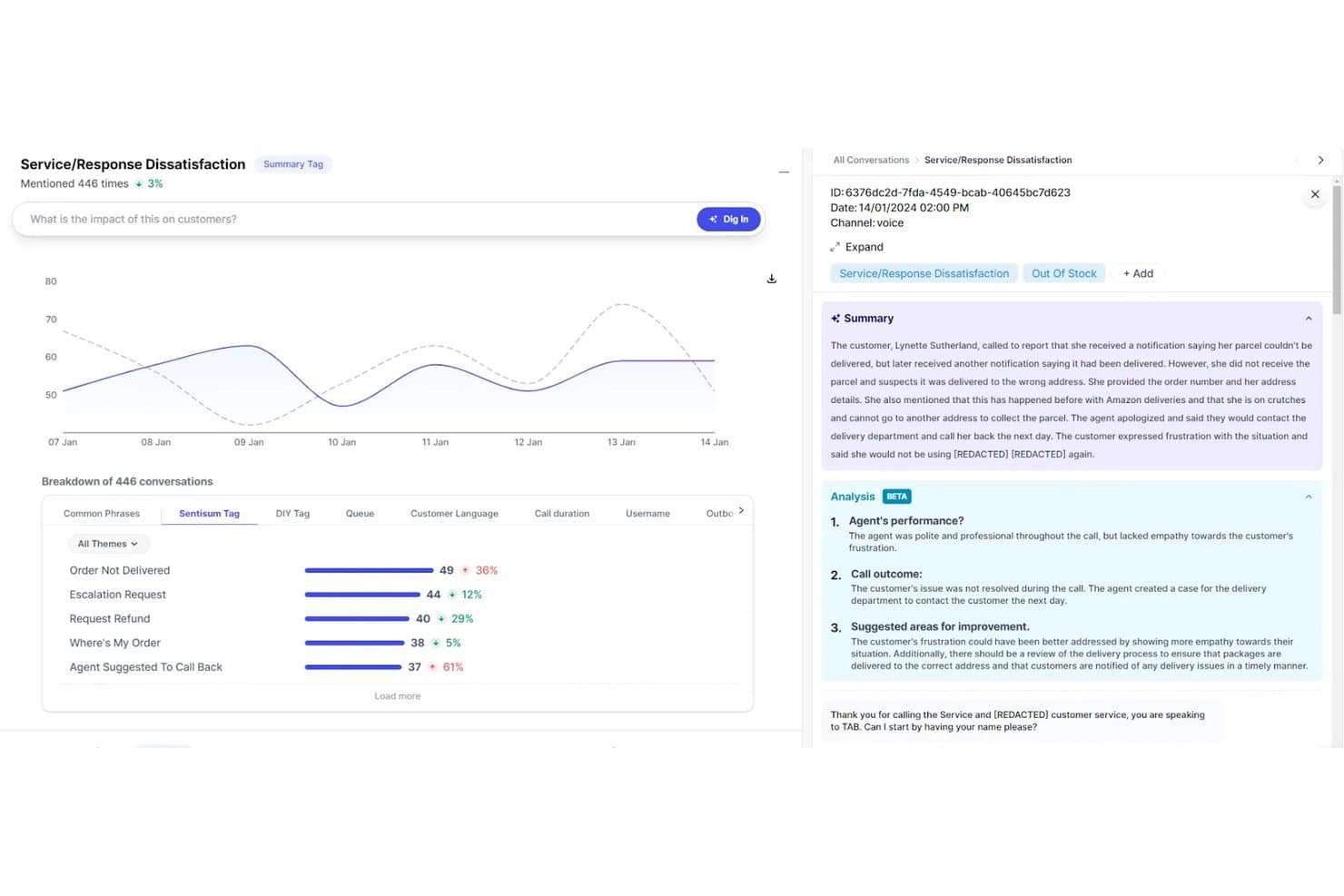
Task: Switch to Common Phrases tab
Action: pyautogui.click(x=102, y=514)
